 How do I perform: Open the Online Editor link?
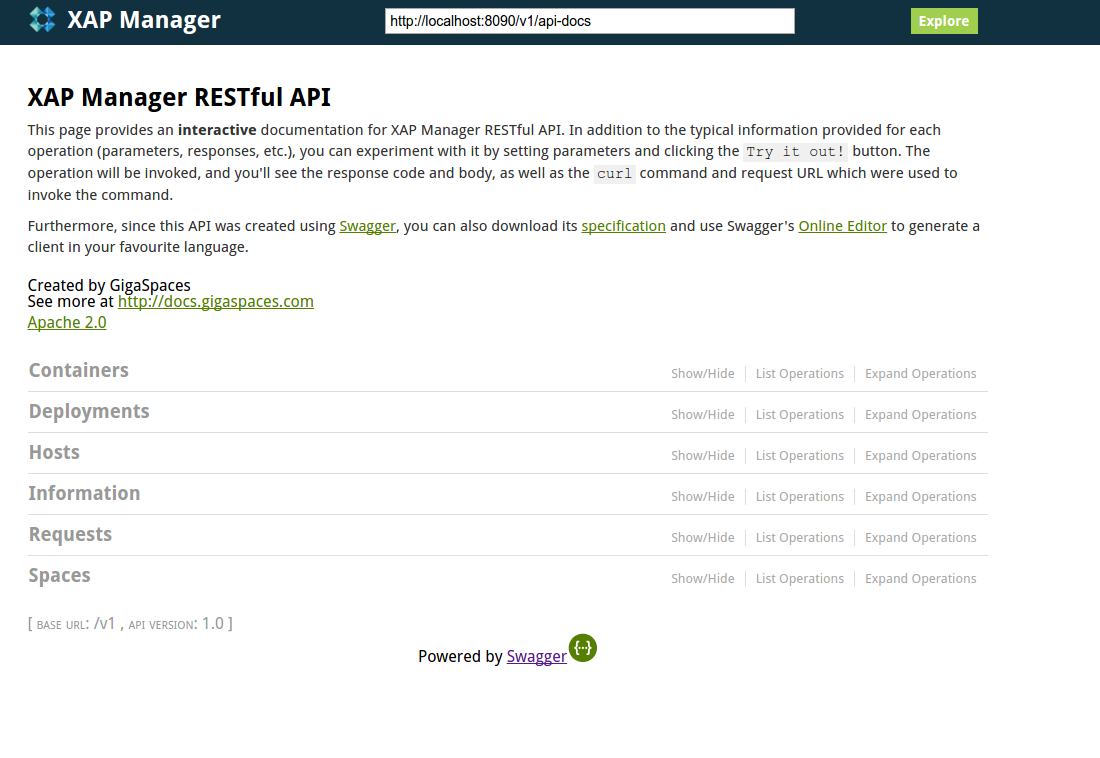point(843,226)
